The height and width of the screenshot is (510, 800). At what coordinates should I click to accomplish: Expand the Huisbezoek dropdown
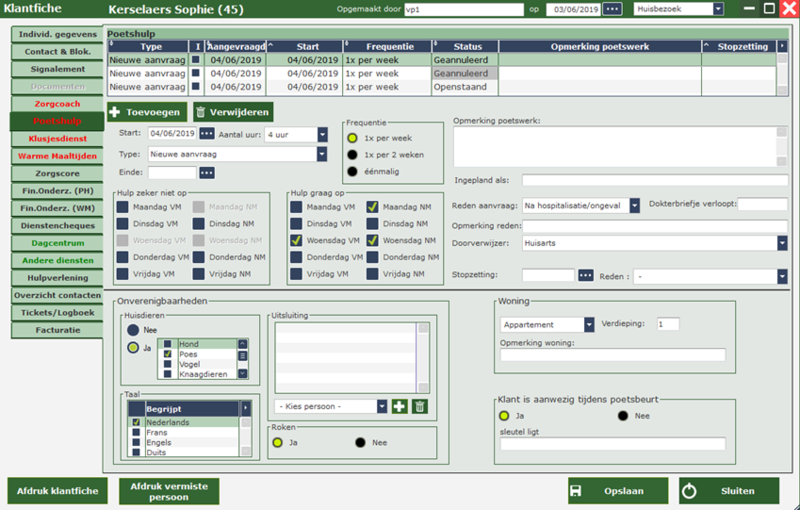pyautogui.click(x=718, y=9)
